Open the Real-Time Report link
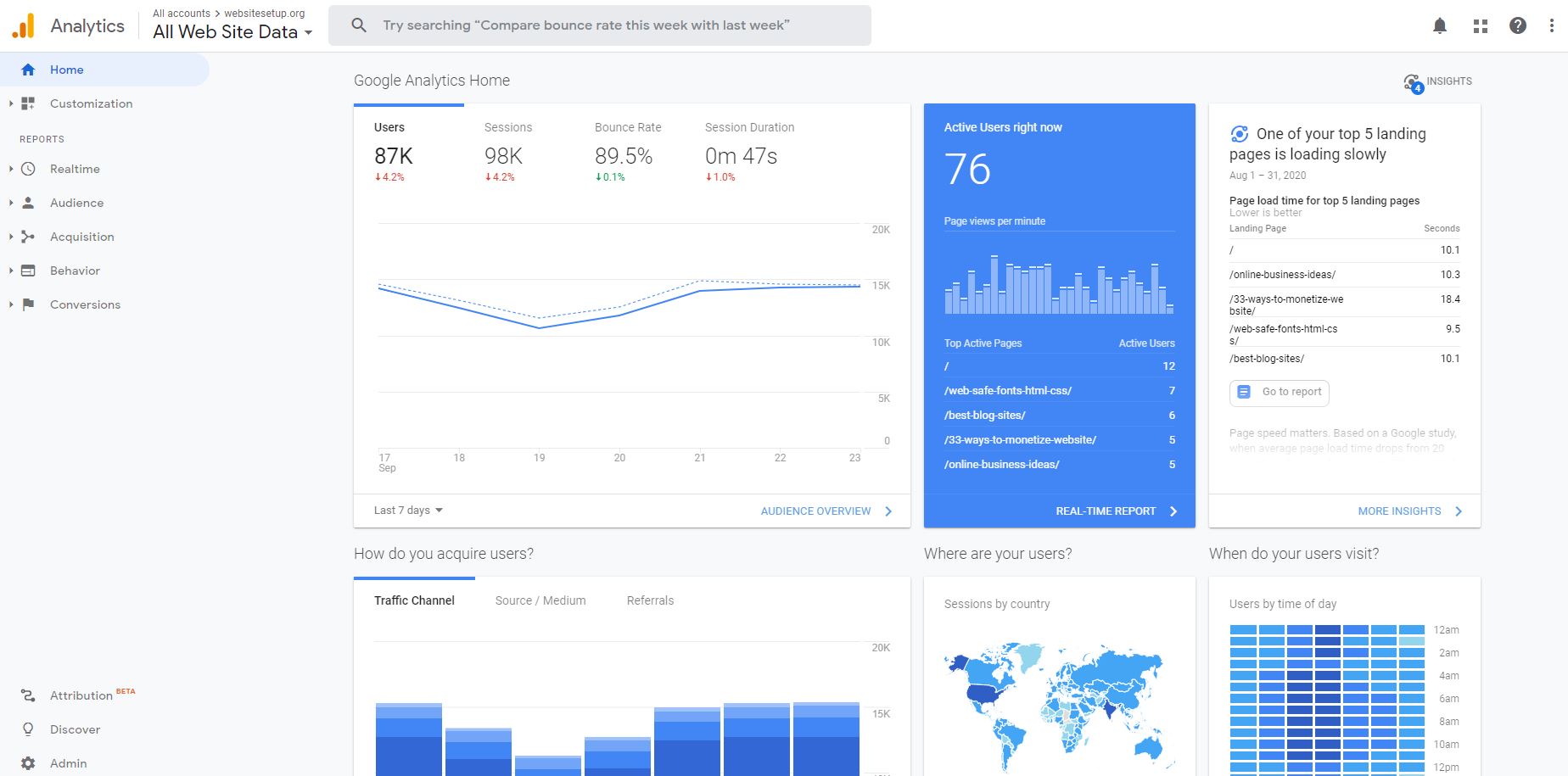This screenshot has height=776, width=1568. [1105, 511]
